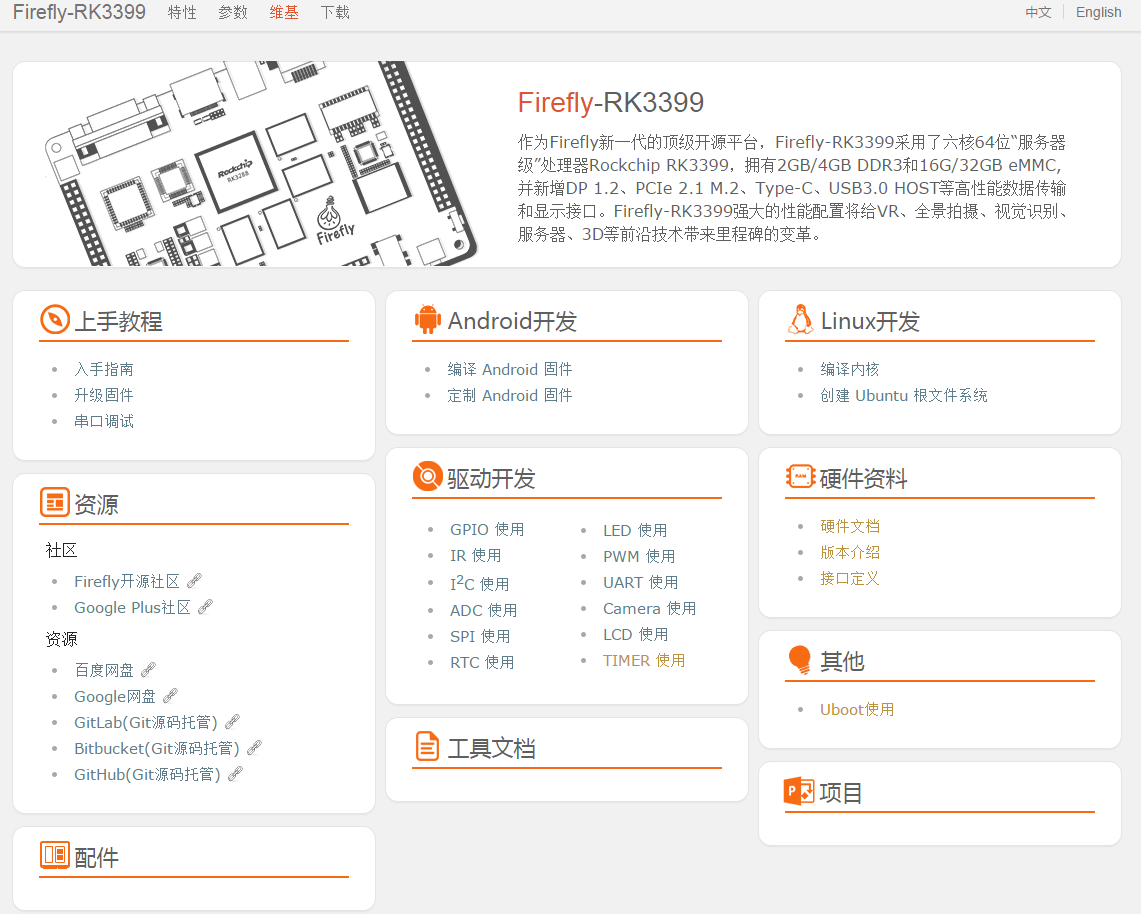Open the Uboot使用 link
Screen dimensions: 1141x914
(857, 710)
